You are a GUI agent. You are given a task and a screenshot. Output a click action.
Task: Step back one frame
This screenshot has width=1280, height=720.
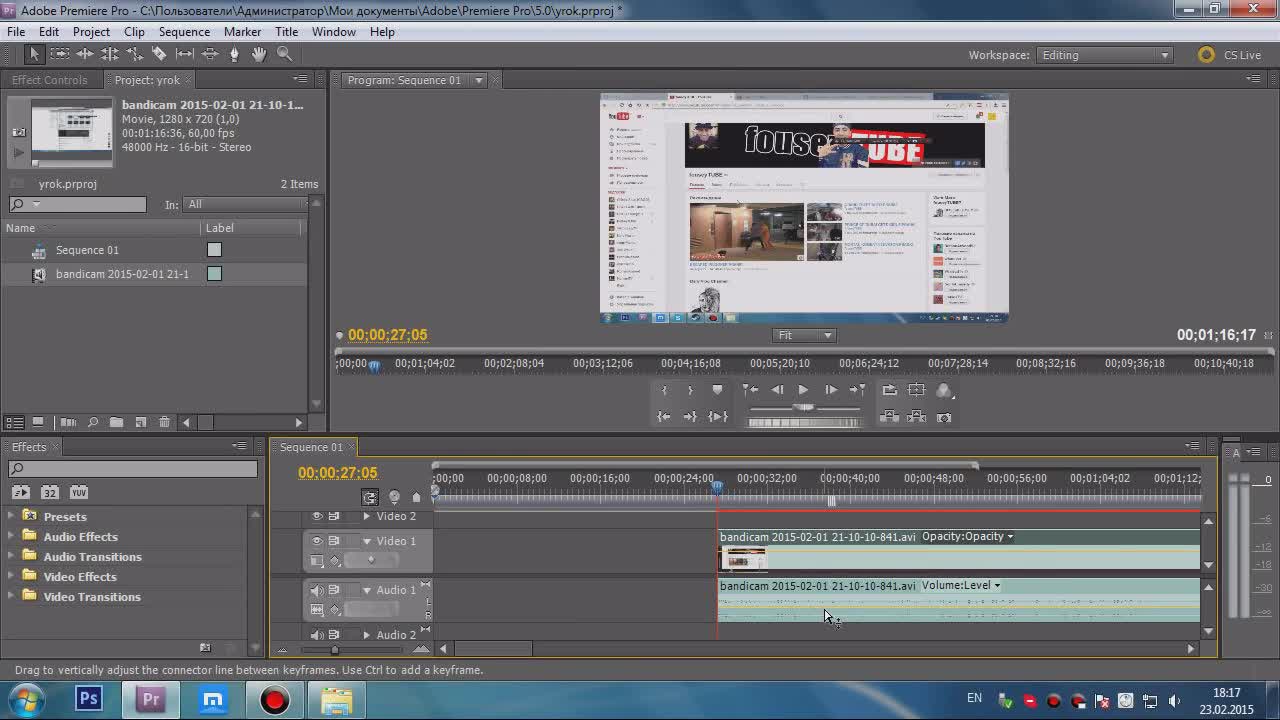pos(777,390)
